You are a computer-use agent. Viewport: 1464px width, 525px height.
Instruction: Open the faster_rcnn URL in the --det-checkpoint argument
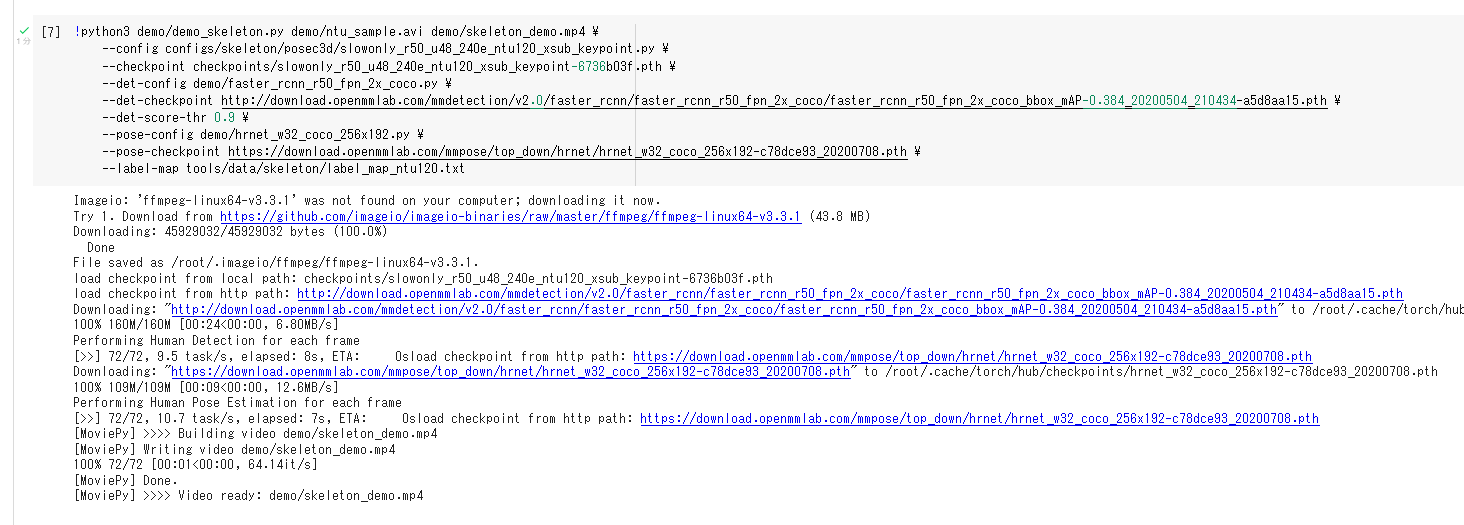(x=774, y=101)
